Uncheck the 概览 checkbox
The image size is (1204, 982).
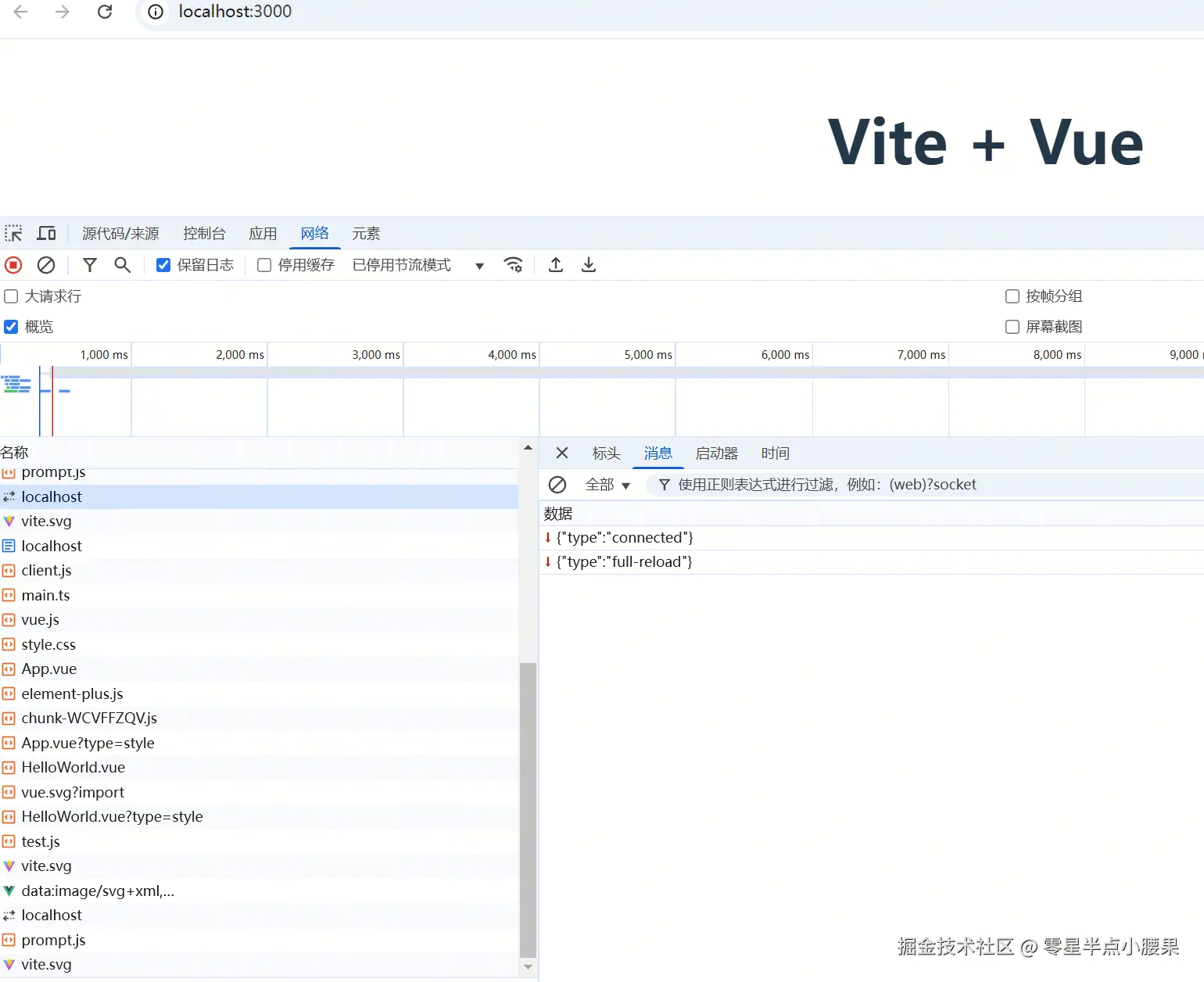click(x=11, y=327)
